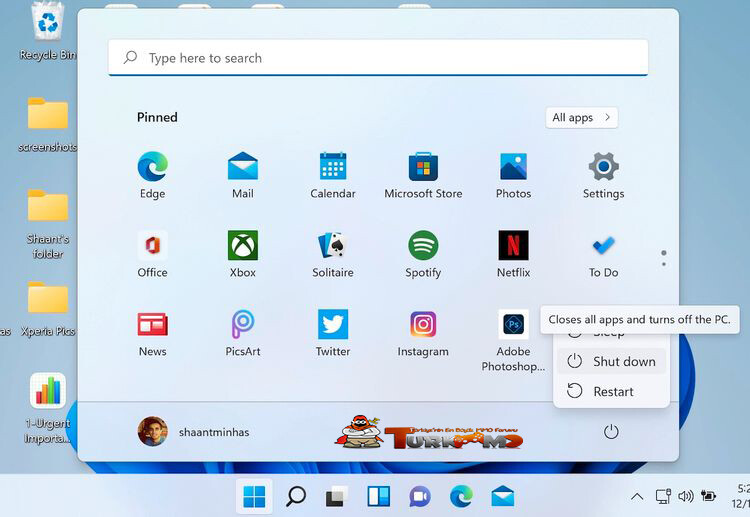Open Task View on the taskbar
This screenshot has width=750, height=517.
(337, 496)
